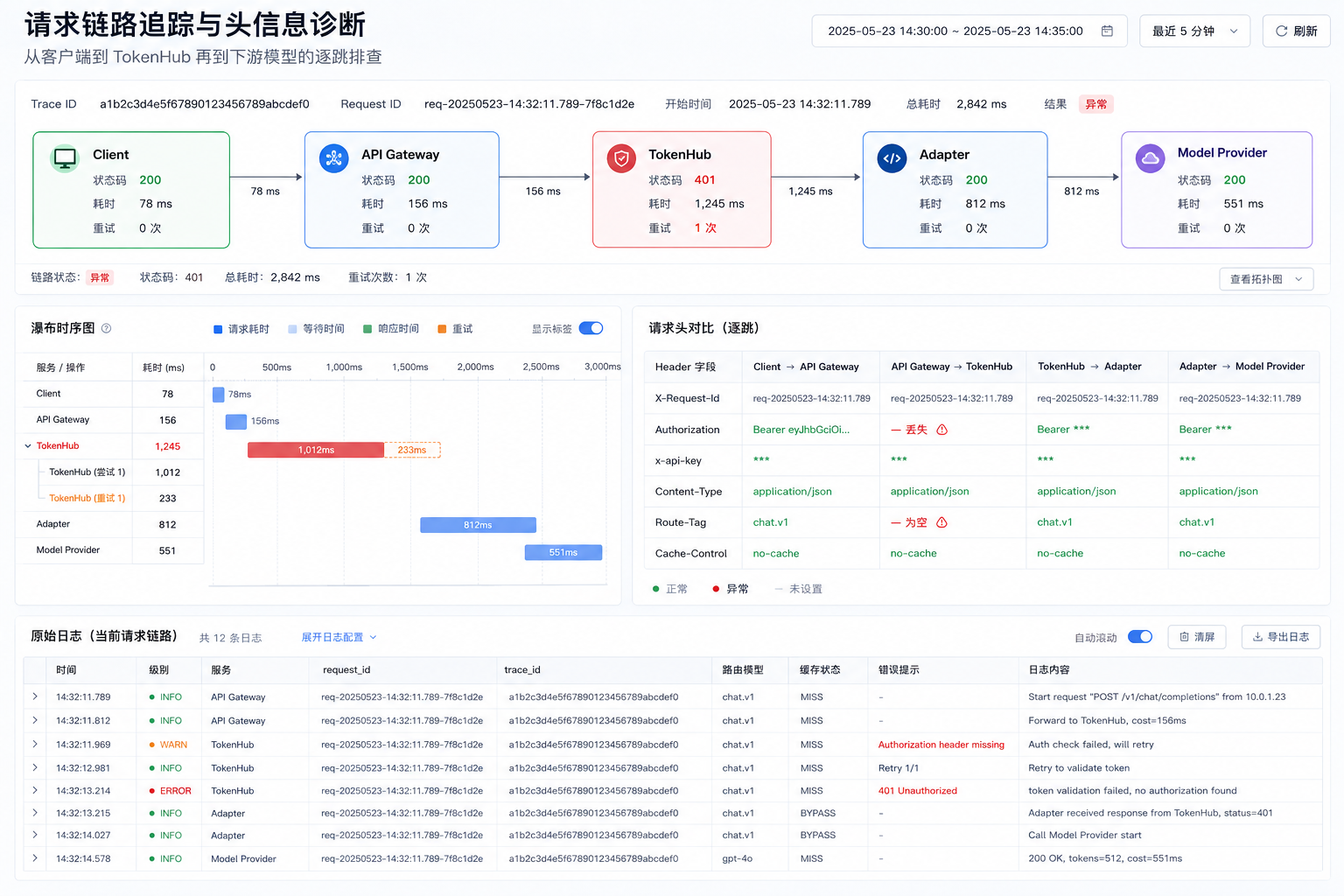Click the gpt-4o route model cell

738,858
